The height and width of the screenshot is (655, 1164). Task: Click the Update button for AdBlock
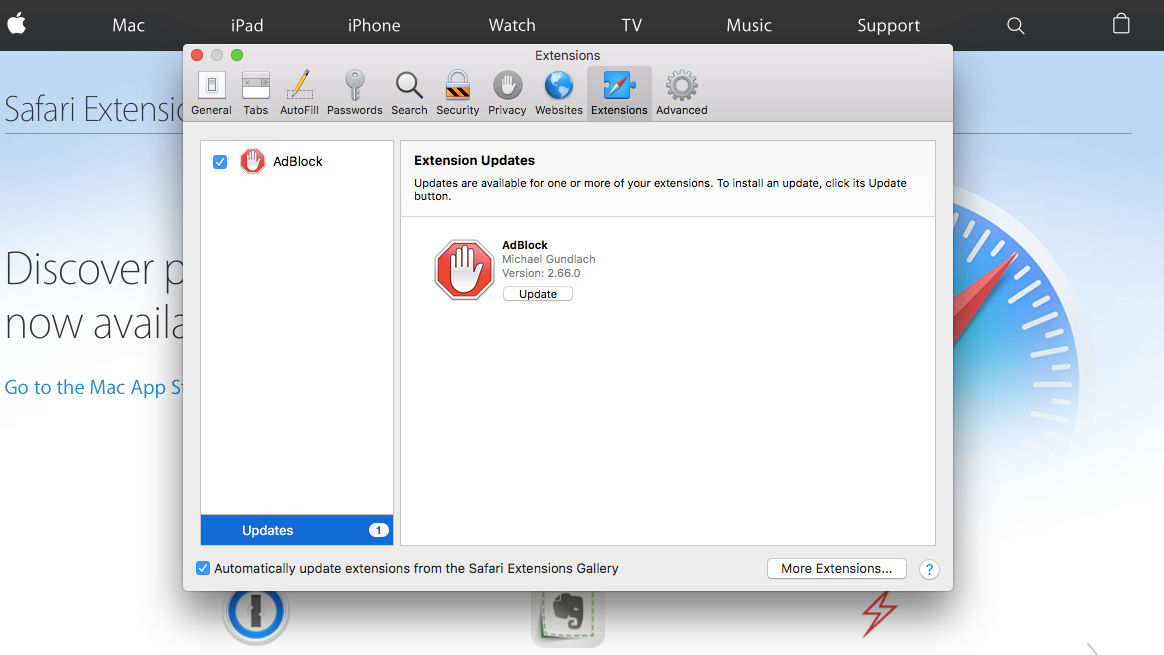[537, 294]
